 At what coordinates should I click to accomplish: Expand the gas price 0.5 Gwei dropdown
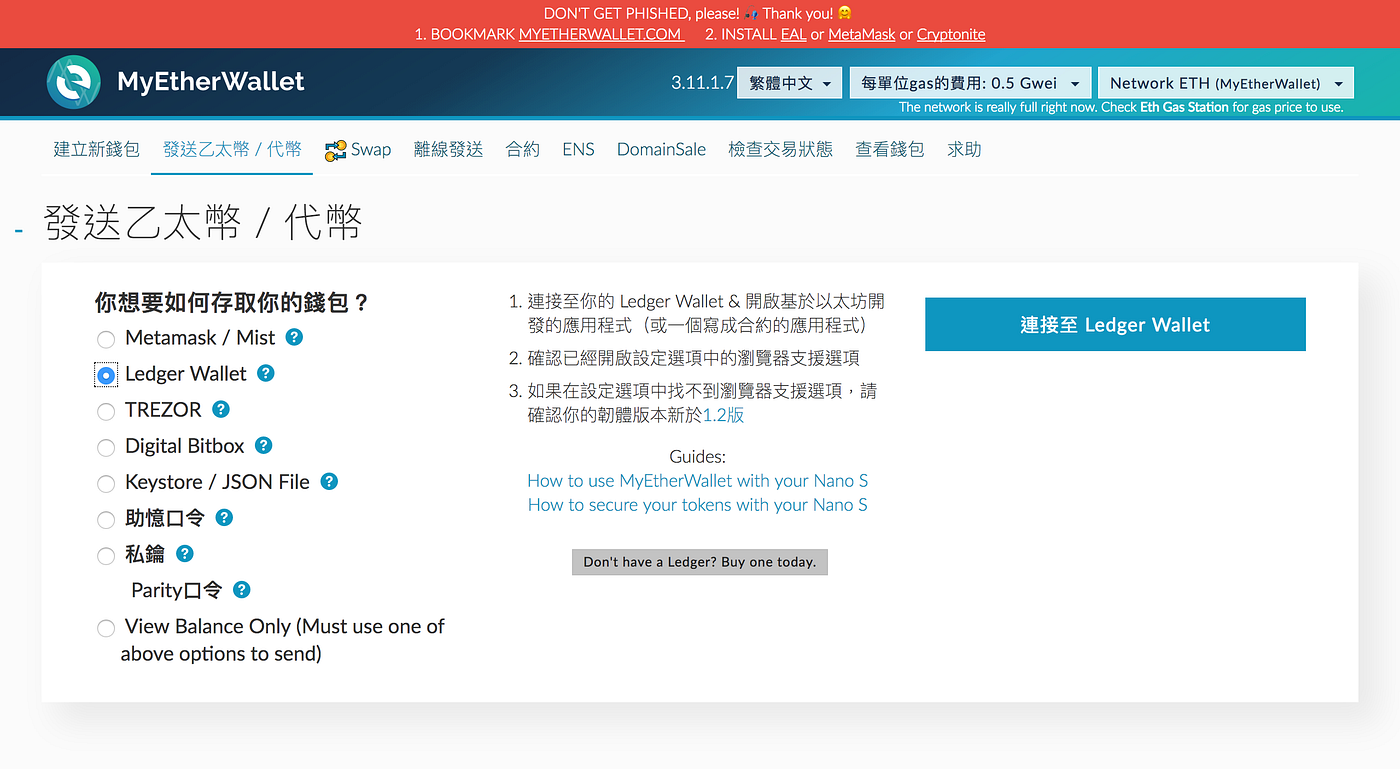pos(970,83)
